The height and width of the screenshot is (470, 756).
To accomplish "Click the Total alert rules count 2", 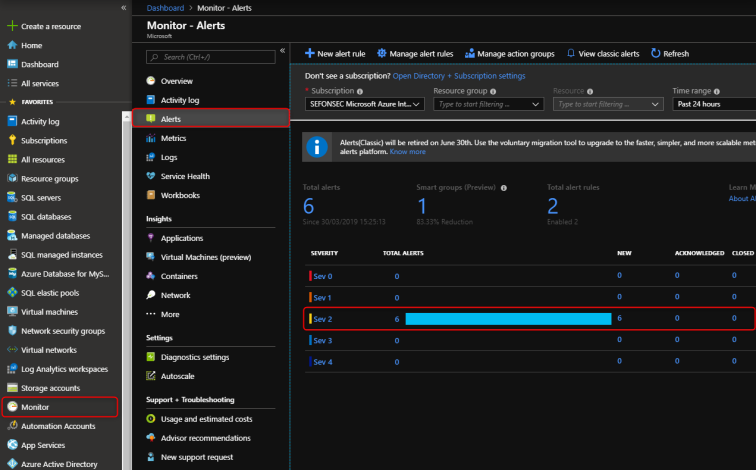I will [553, 206].
